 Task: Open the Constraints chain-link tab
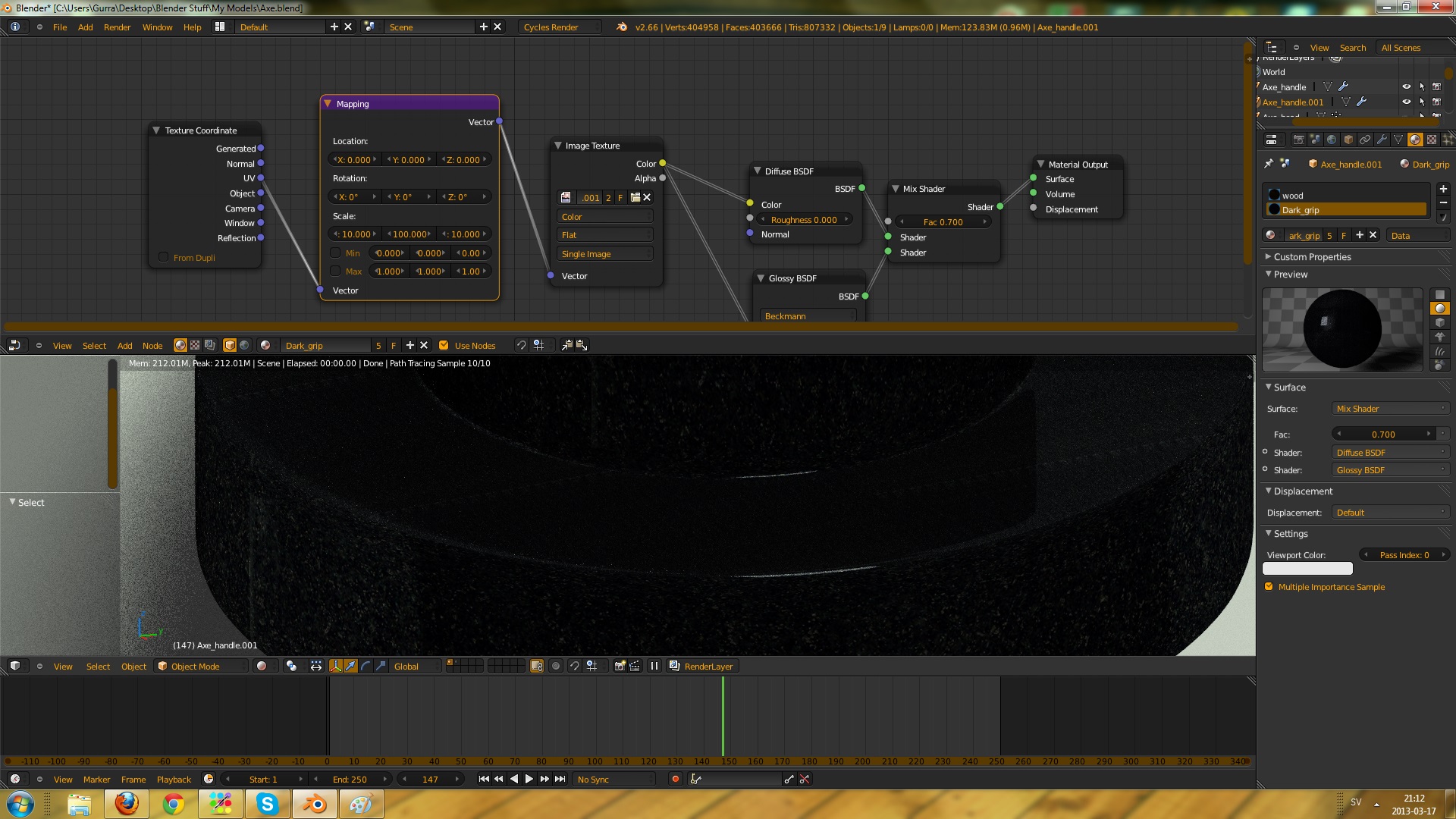pyautogui.click(x=1365, y=140)
